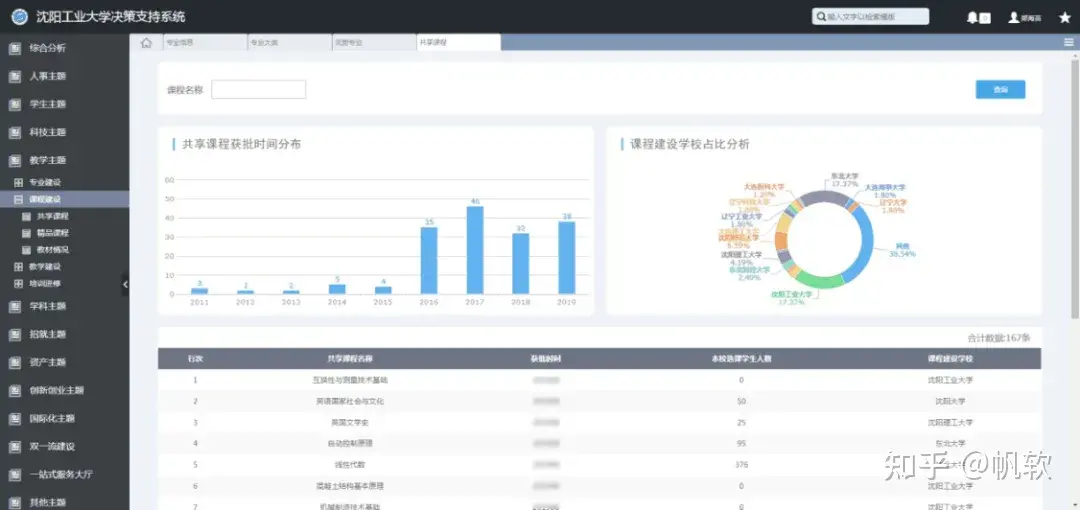The image size is (1080, 510).
Task: Click the magnifier icon in the search box
Action: pos(821,17)
